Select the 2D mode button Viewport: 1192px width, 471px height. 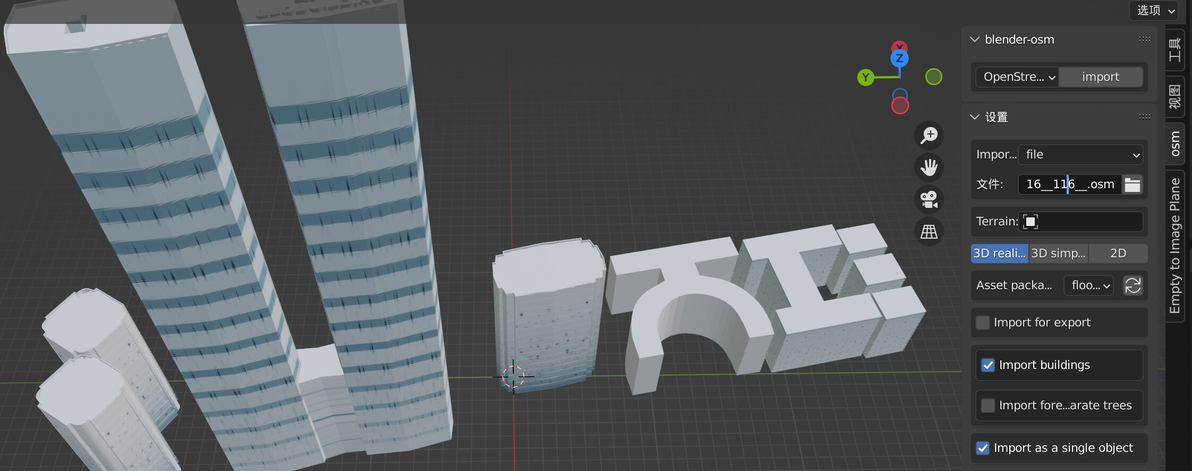(x=1118, y=254)
